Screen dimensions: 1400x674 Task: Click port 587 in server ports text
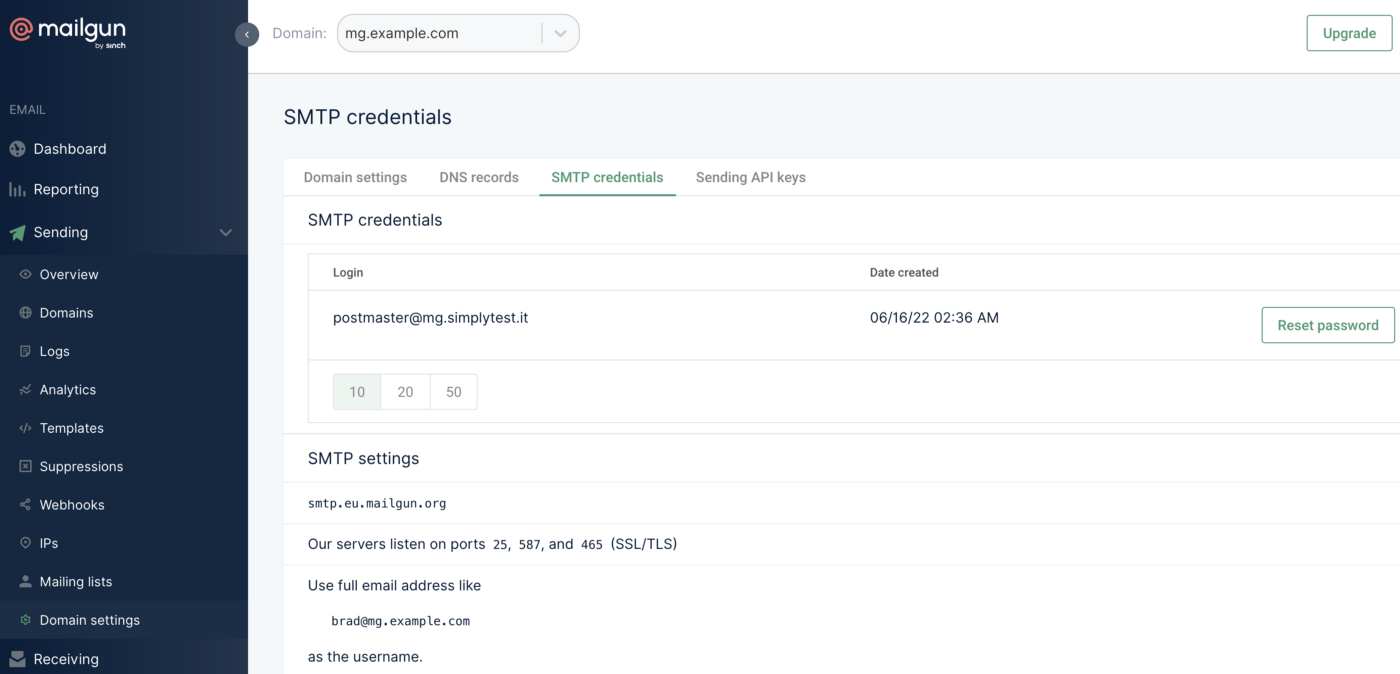[530, 545]
